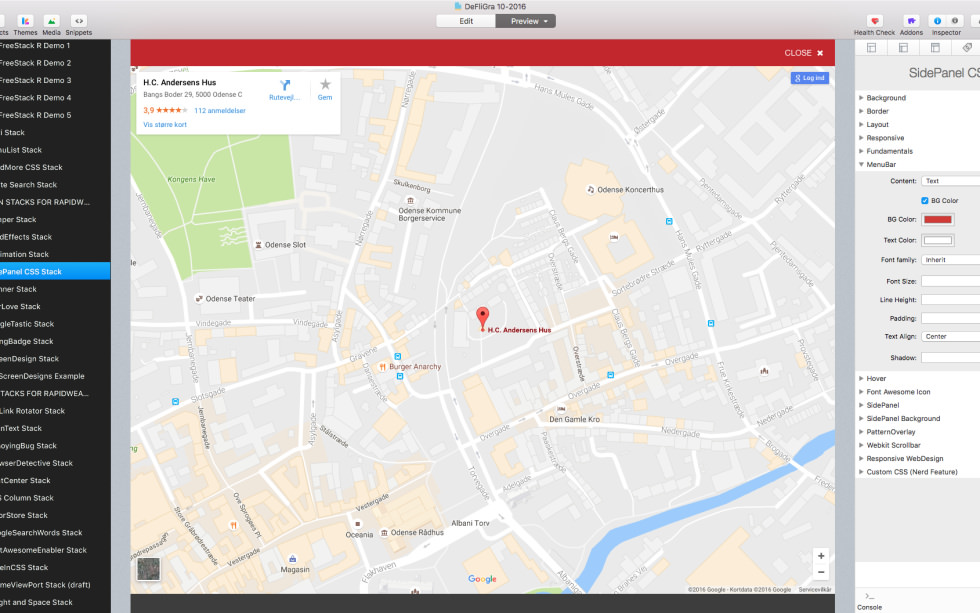Click the H.C. Andersens Hus map pin
Image resolution: width=980 pixels, height=613 pixels.
pos(482,318)
